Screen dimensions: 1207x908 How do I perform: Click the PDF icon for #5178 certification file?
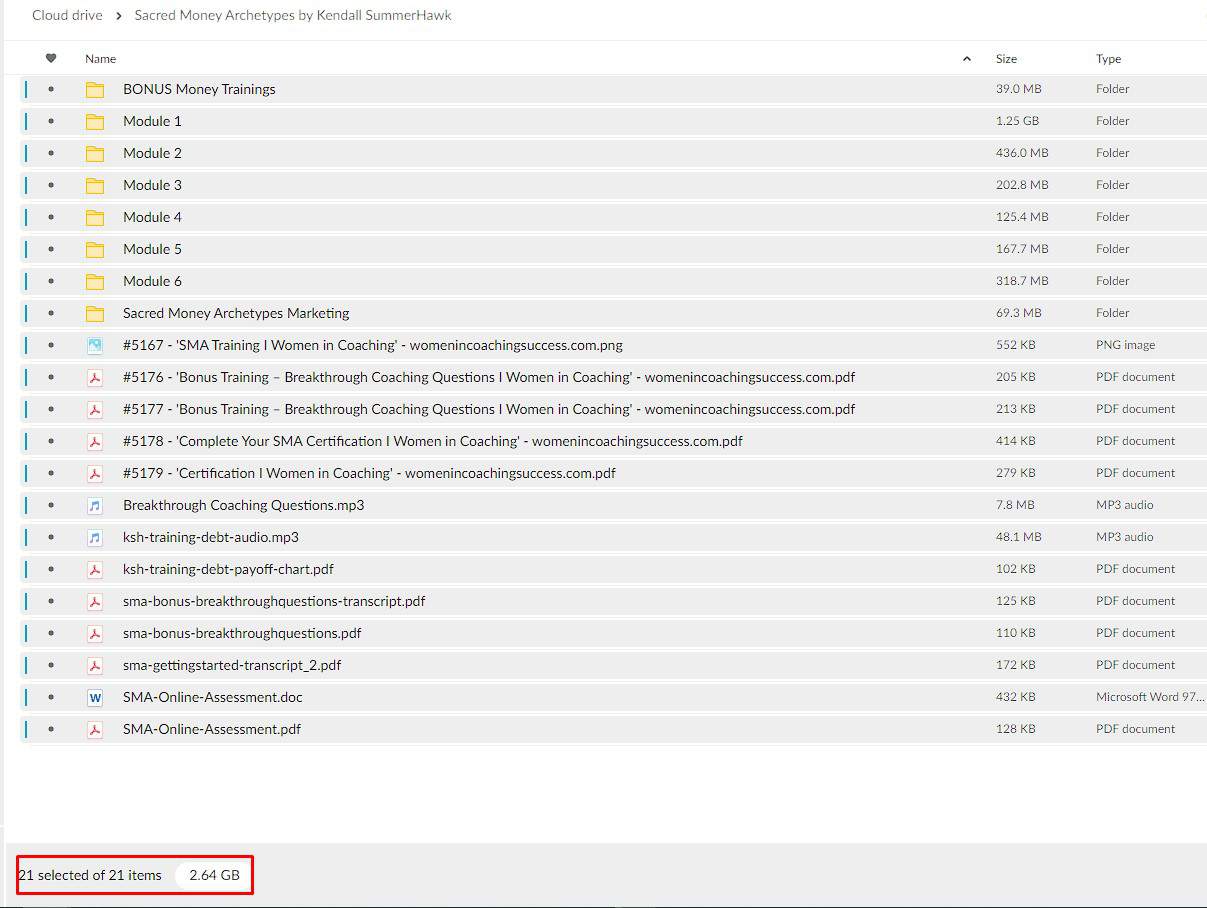95,441
